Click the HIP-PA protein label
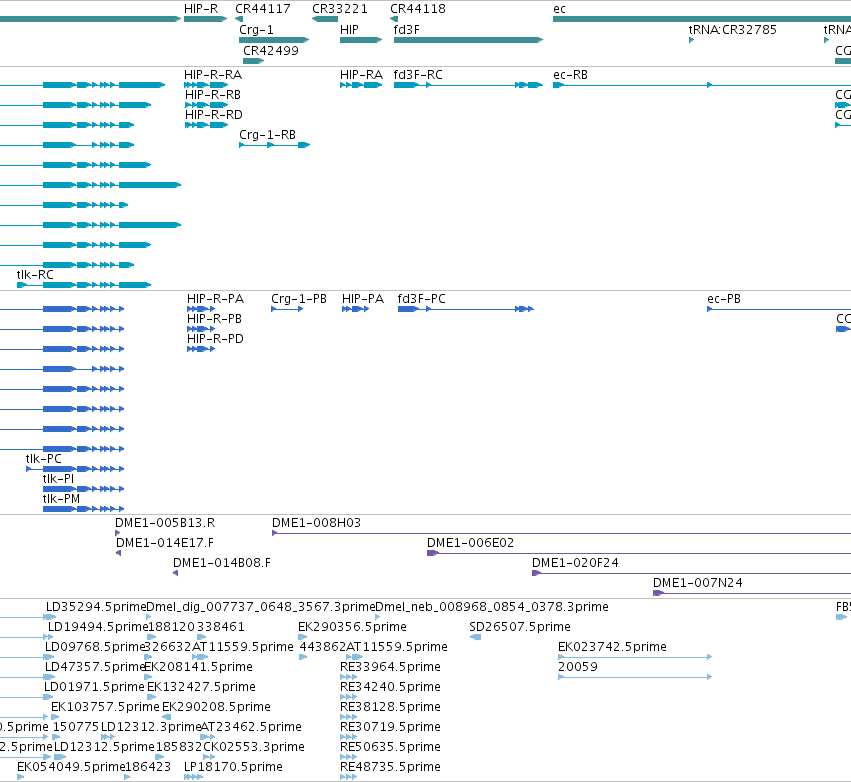Image resolution: width=851 pixels, height=782 pixels. [363, 298]
